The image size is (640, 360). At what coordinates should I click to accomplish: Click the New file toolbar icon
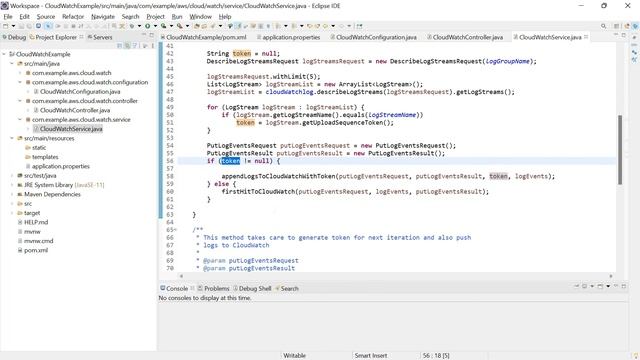click(x=5, y=26)
